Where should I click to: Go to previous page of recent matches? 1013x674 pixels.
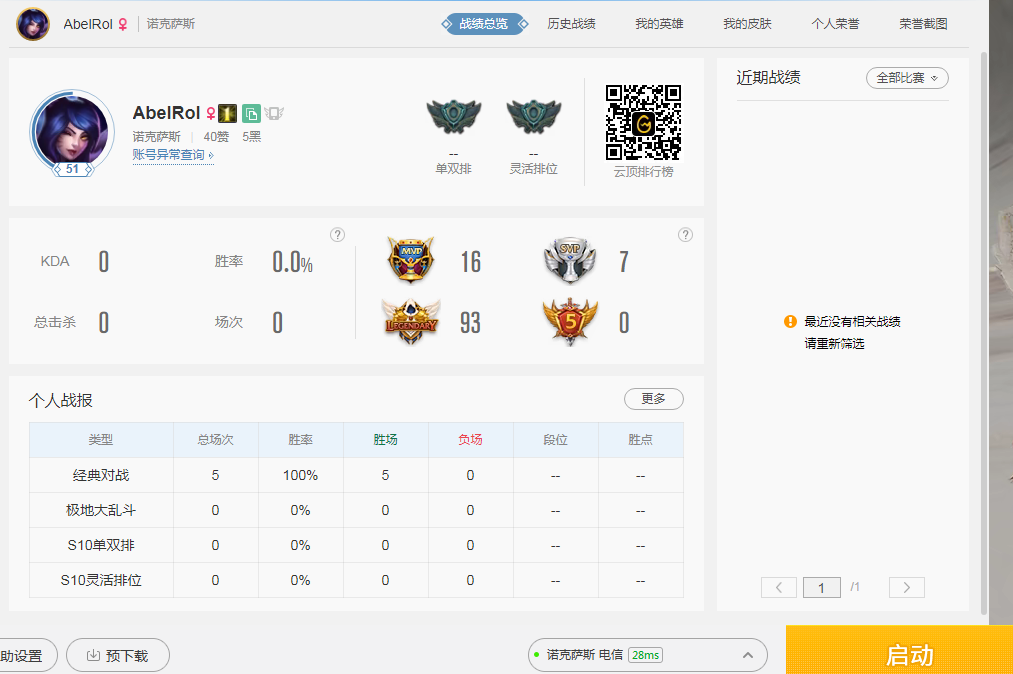(x=779, y=587)
